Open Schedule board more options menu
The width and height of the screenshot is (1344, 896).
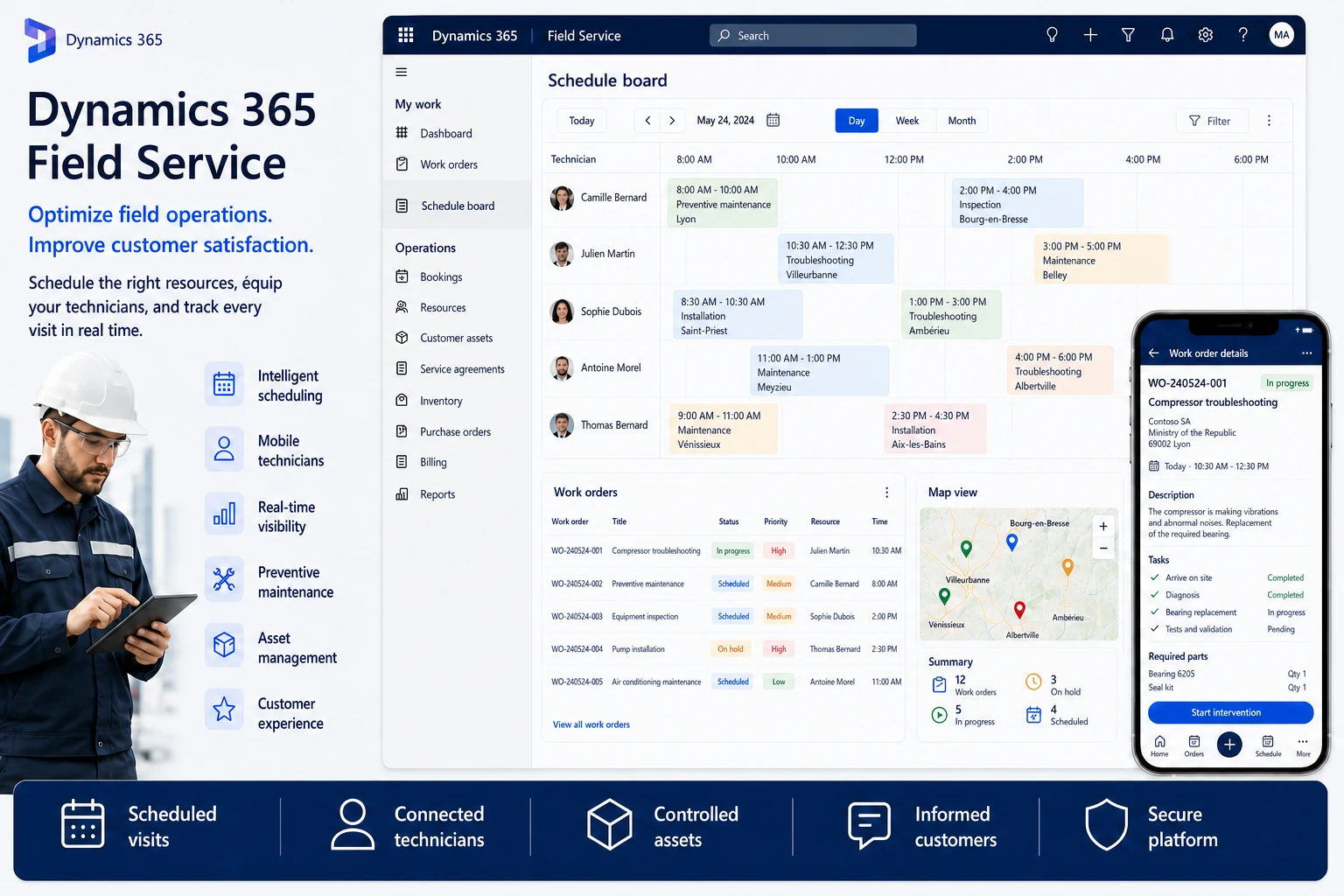pos(1269,121)
